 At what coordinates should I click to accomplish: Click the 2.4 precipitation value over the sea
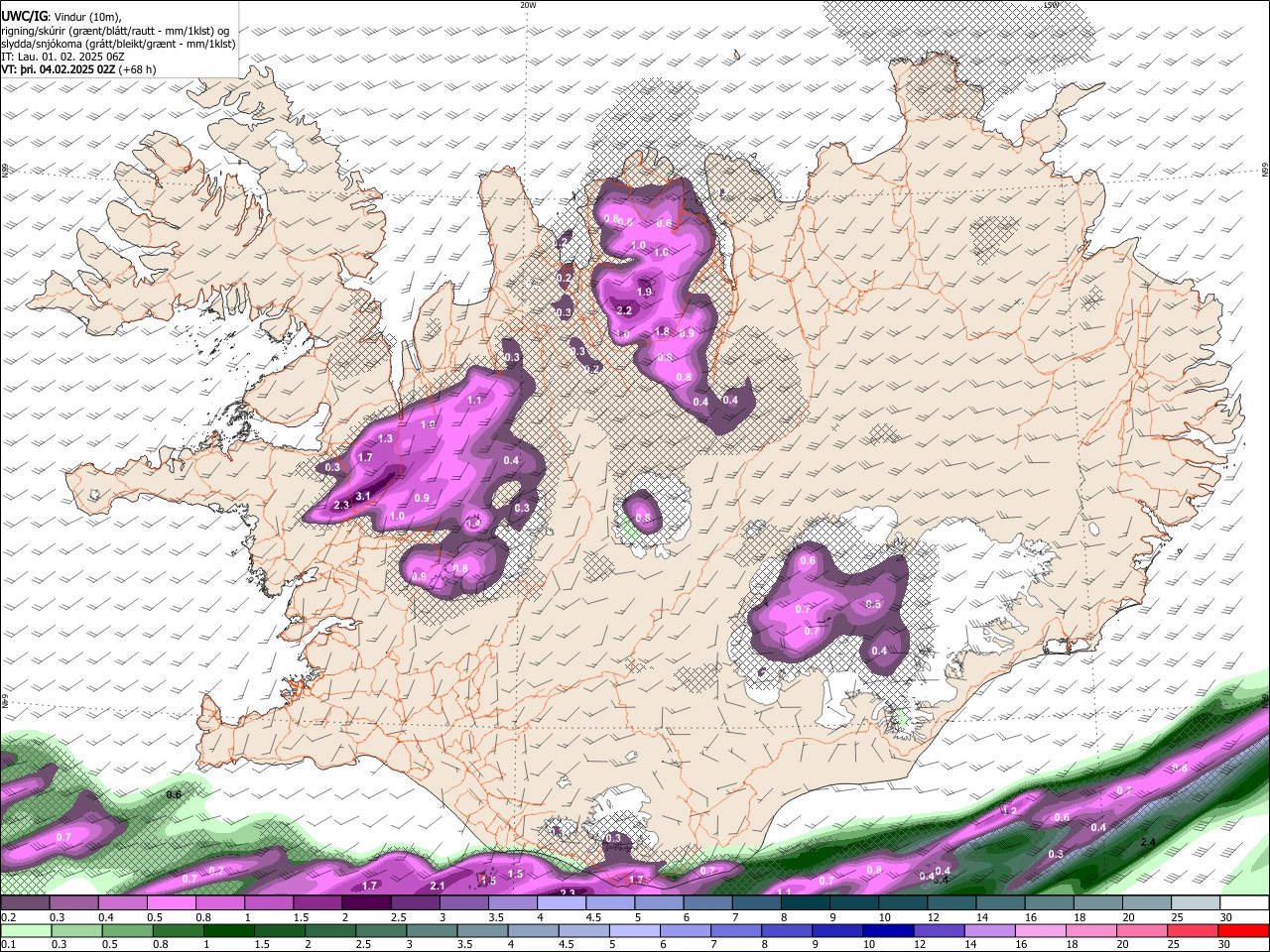pyautogui.click(x=1148, y=842)
